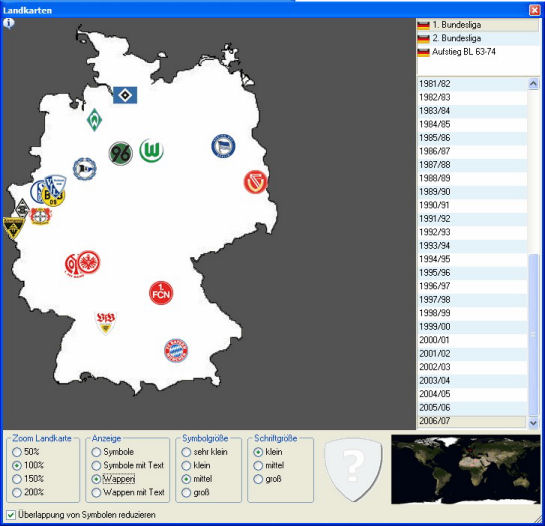Click the Borussia Mönchengladbach crest
The height and width of the screenshot is (526, 545).
[22, 208]
